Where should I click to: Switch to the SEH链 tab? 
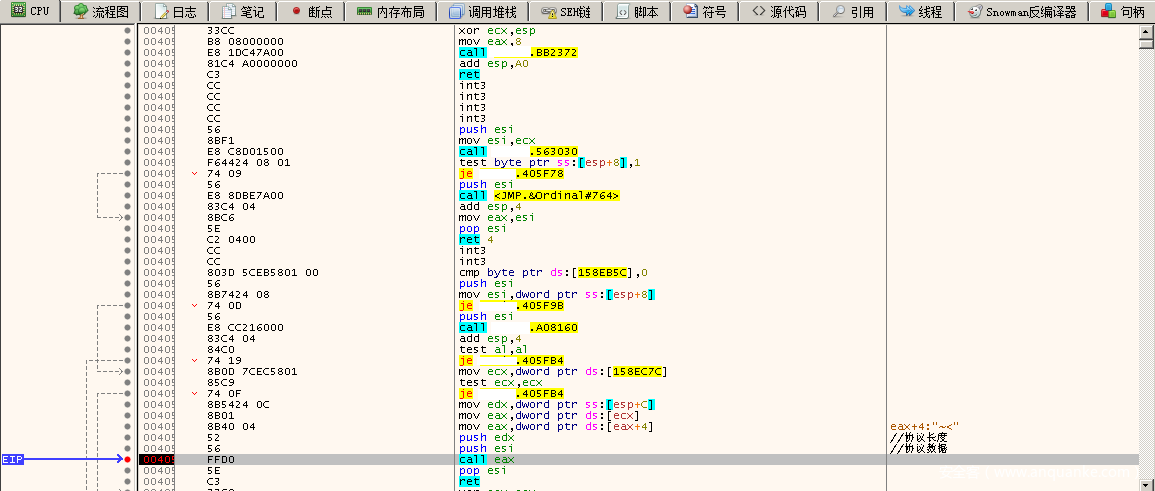pyautogui.click(x=565, y=12)
